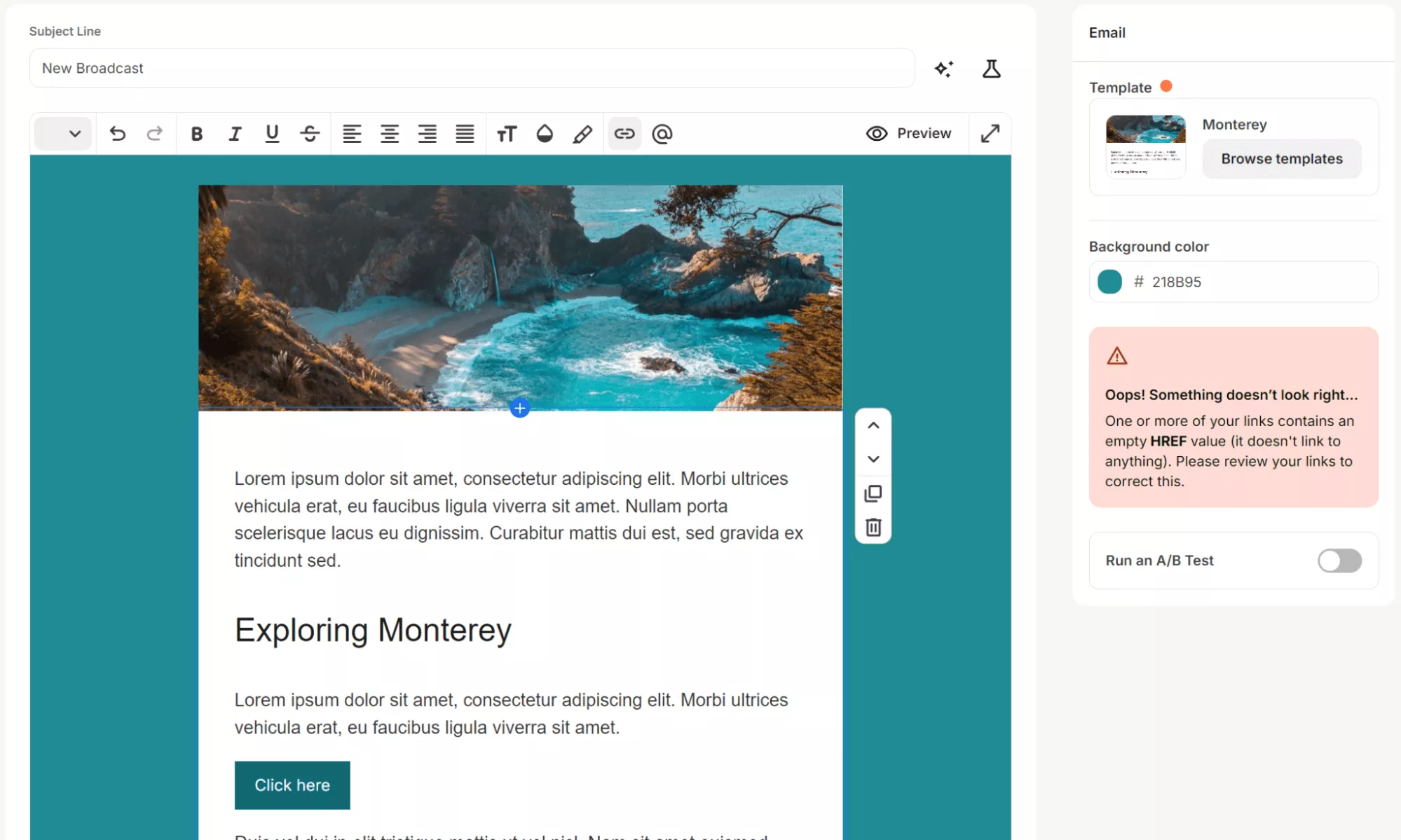Move block up with chevron
This screenshot has width=1401, height=840.
[873, 425]
